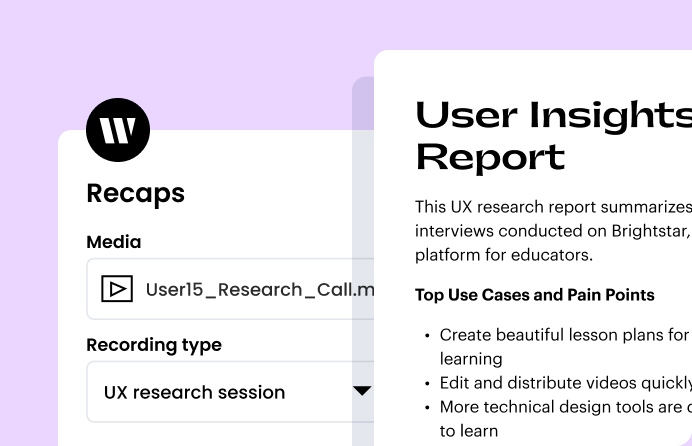Click the User Insights Report title
The image size is (692, 446).
[553, 135]
